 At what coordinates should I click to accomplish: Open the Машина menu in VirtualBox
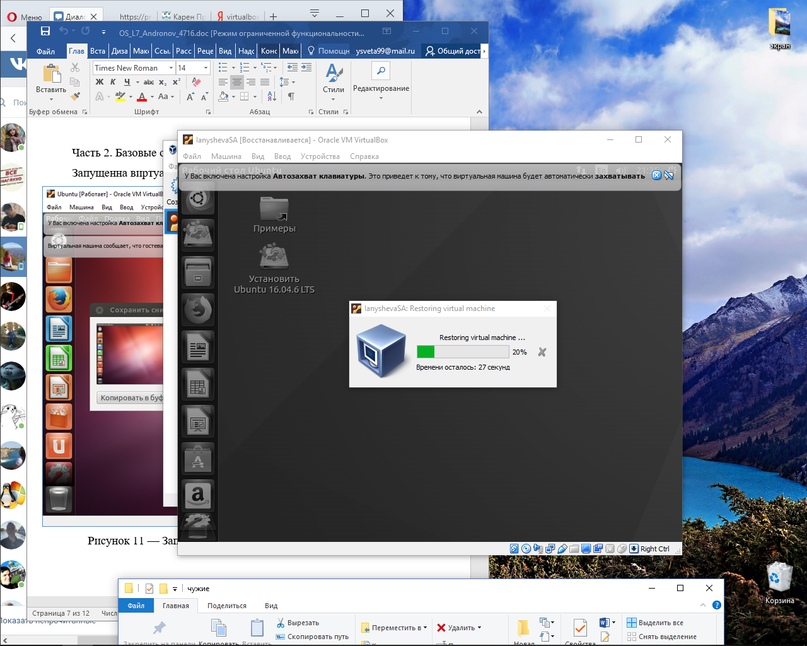point(225,156)
